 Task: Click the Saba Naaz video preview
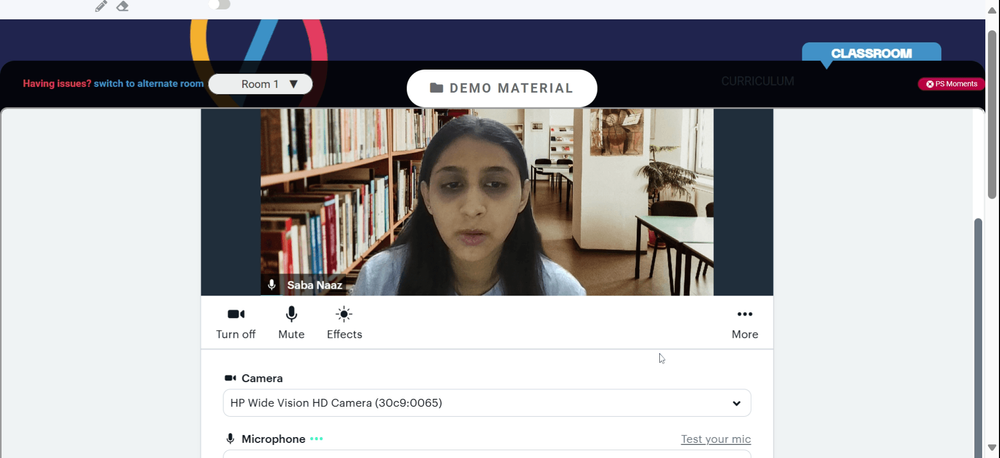pos(487,202)
